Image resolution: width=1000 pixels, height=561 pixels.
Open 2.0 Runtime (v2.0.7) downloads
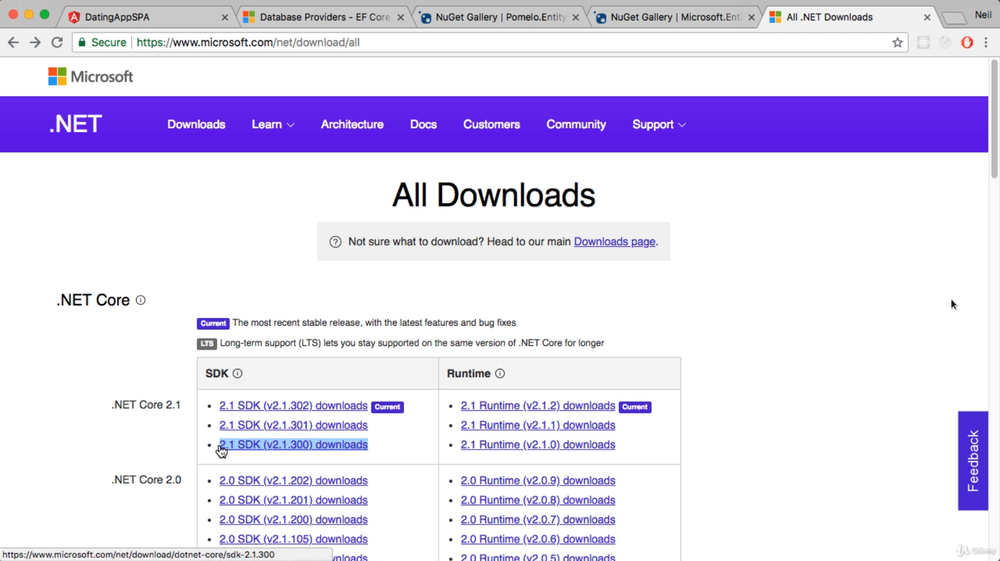click(x=538, y=520)
